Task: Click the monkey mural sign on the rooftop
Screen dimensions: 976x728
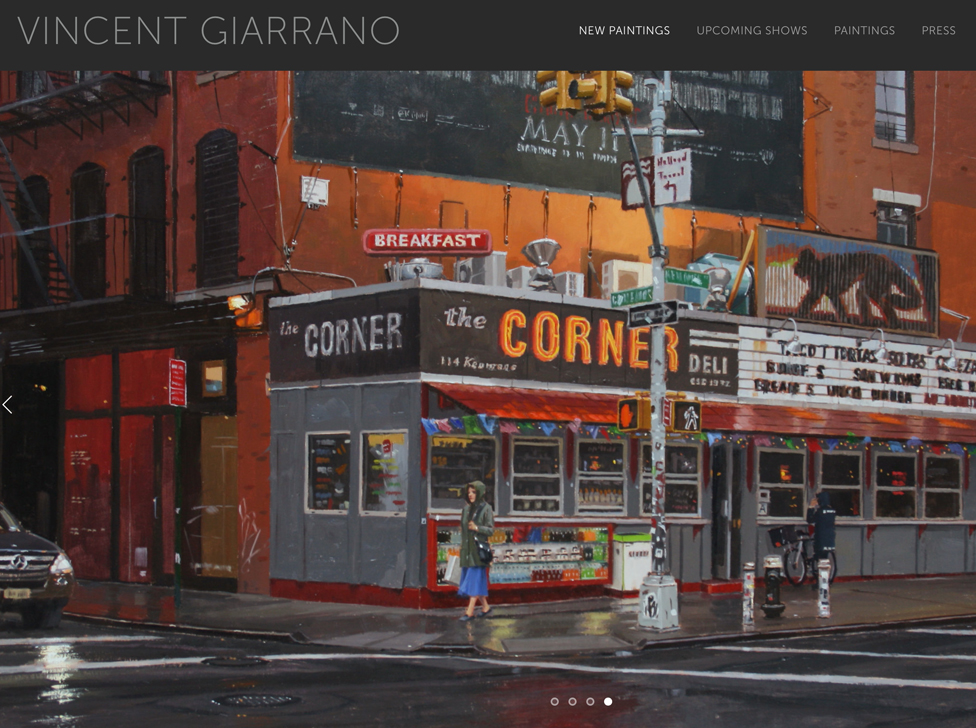Action: (x=848, y=280)
